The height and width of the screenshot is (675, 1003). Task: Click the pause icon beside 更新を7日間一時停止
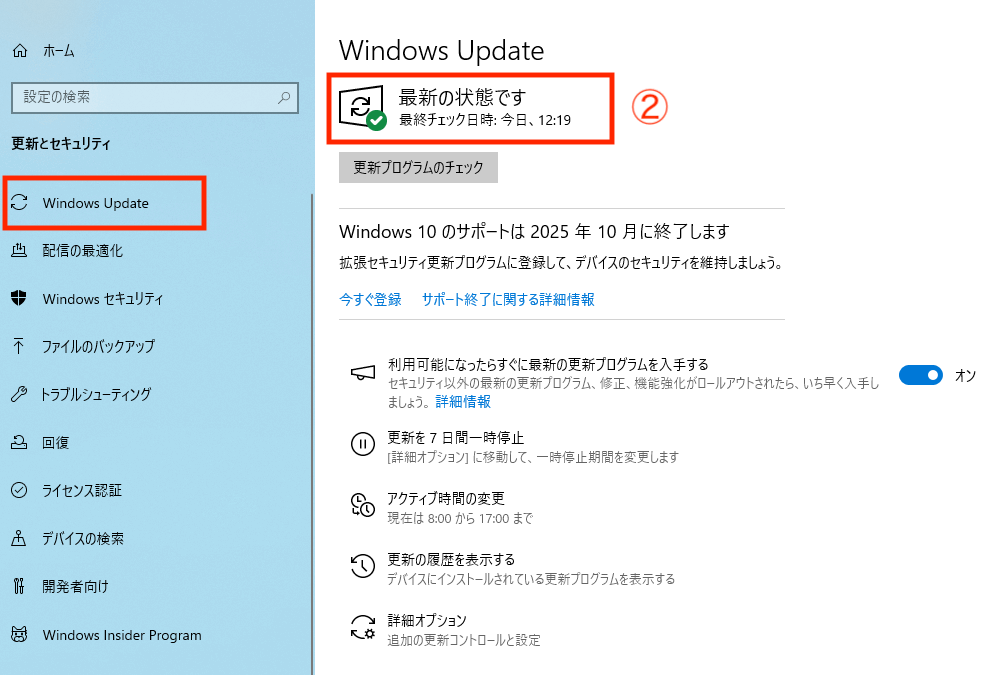click(x=363, y=443)
